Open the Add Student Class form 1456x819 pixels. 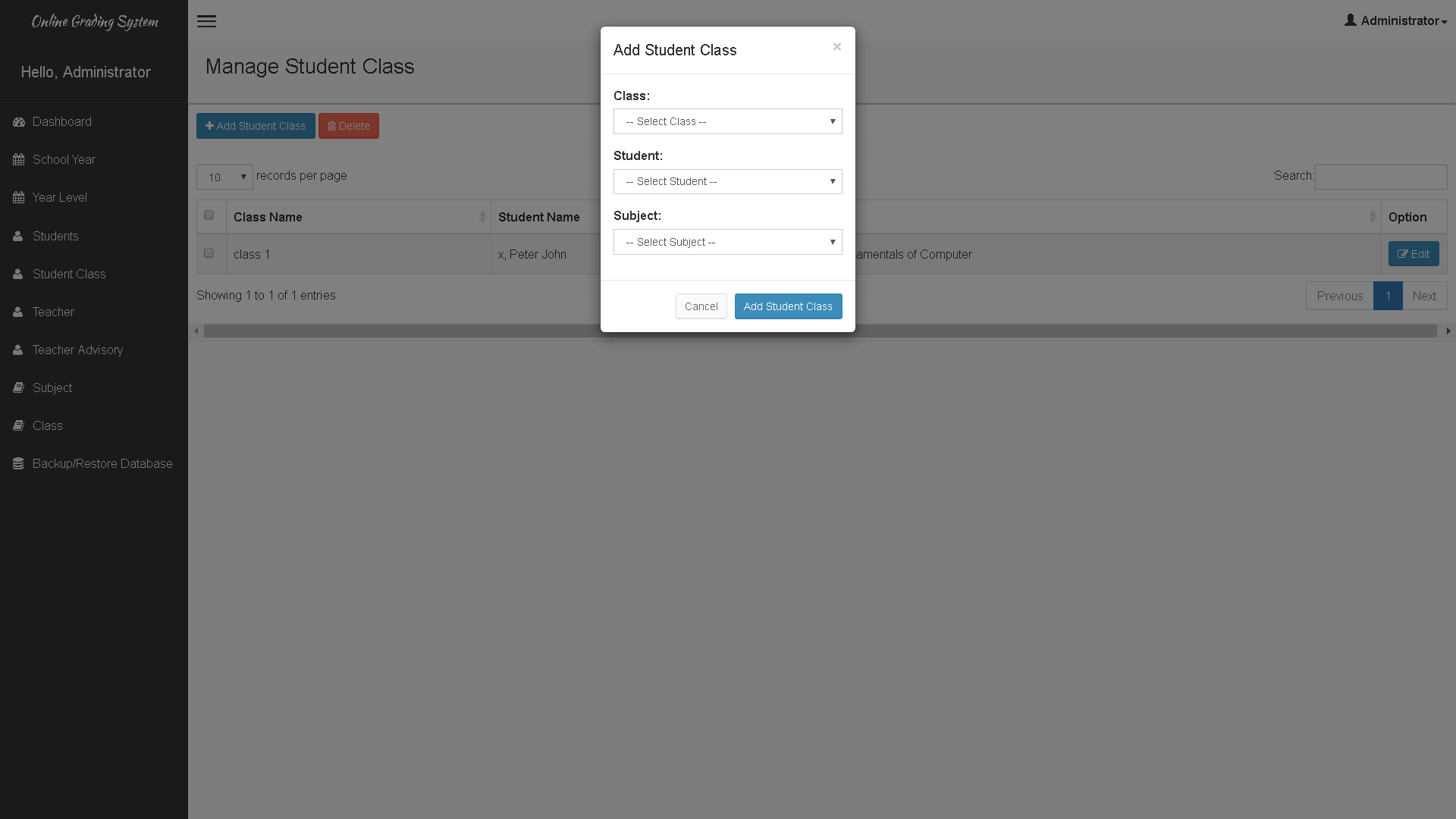[256, 125]
